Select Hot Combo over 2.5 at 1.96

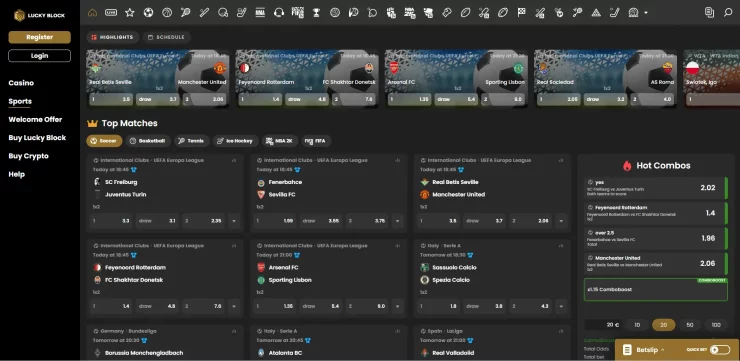pyautogui.click(x=656, y=238)
